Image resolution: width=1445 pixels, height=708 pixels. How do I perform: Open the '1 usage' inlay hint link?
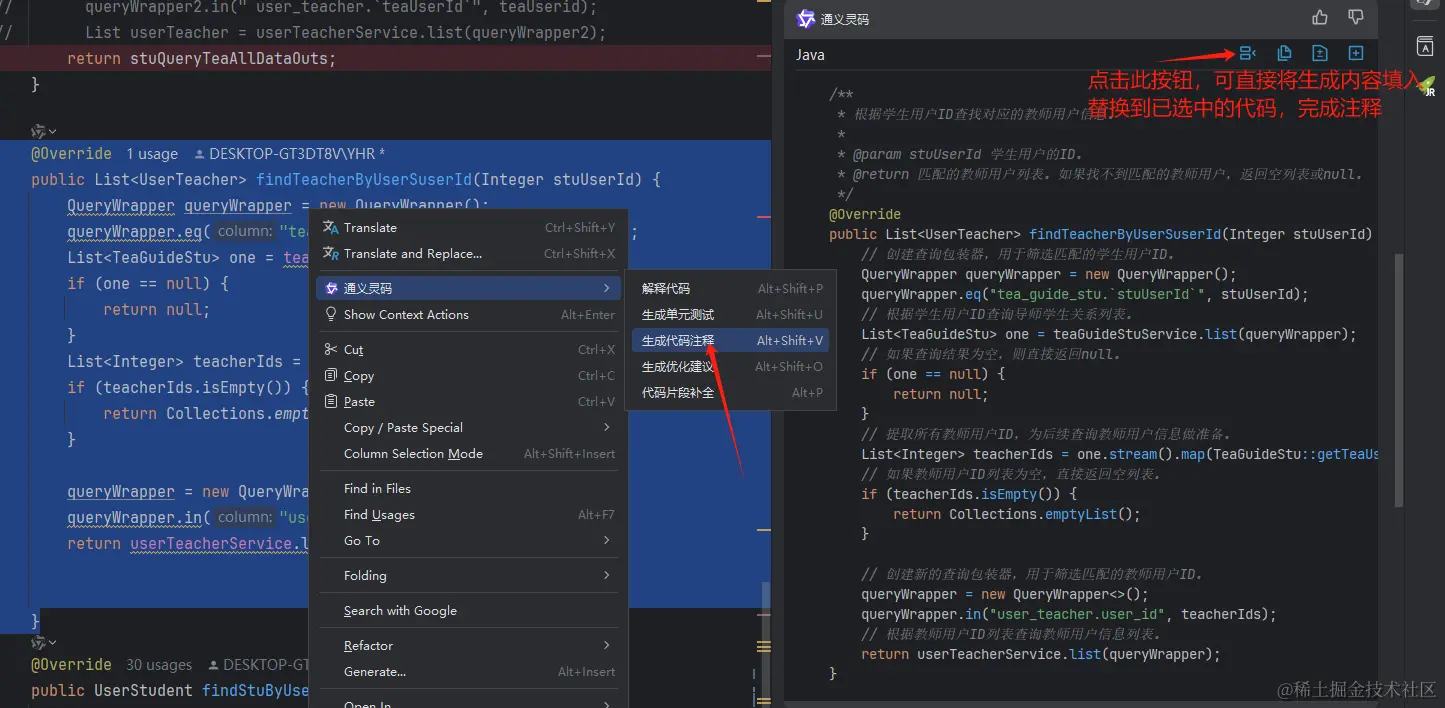coord(152,154)
